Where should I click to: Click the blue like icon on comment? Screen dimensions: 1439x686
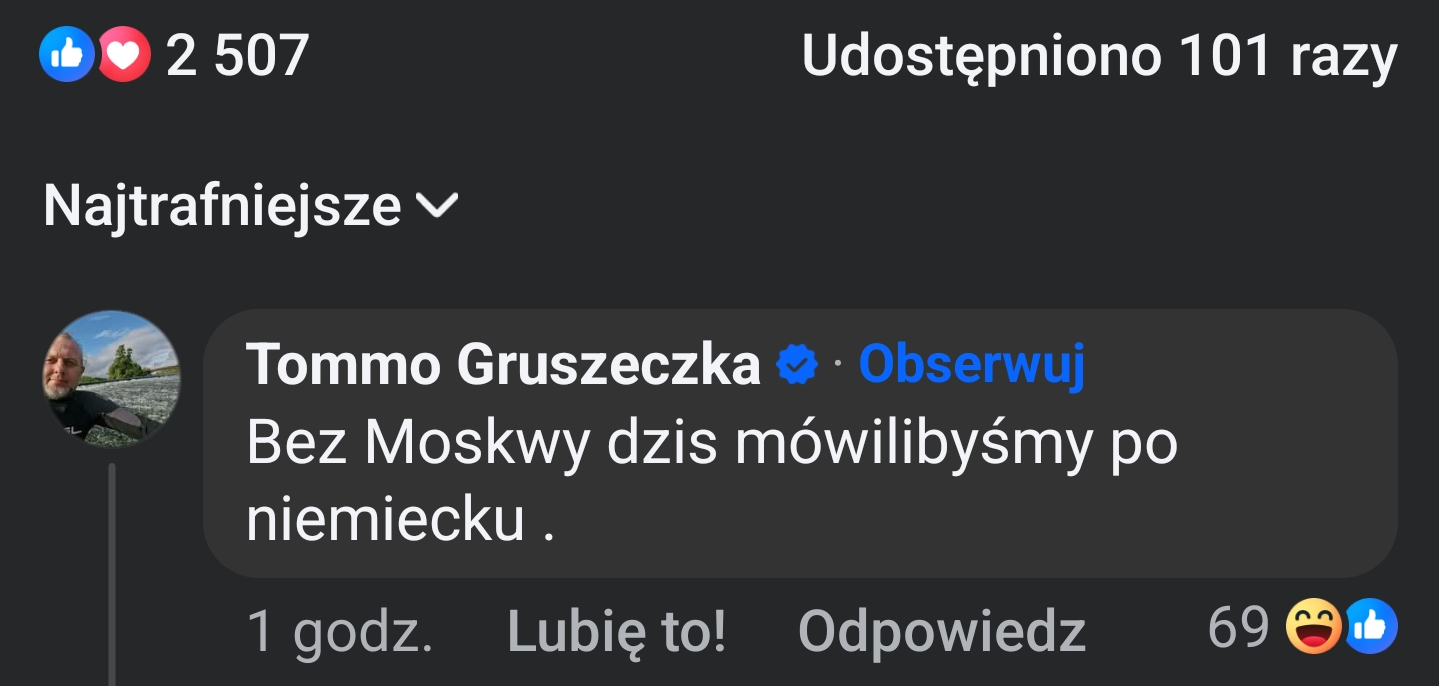[x=1370, y=629]
